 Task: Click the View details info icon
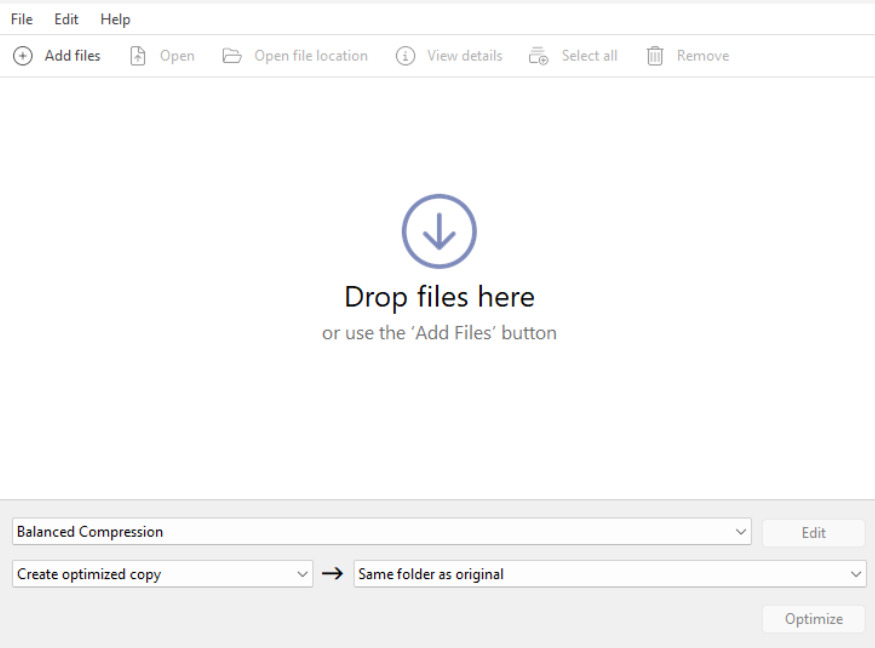405,56
